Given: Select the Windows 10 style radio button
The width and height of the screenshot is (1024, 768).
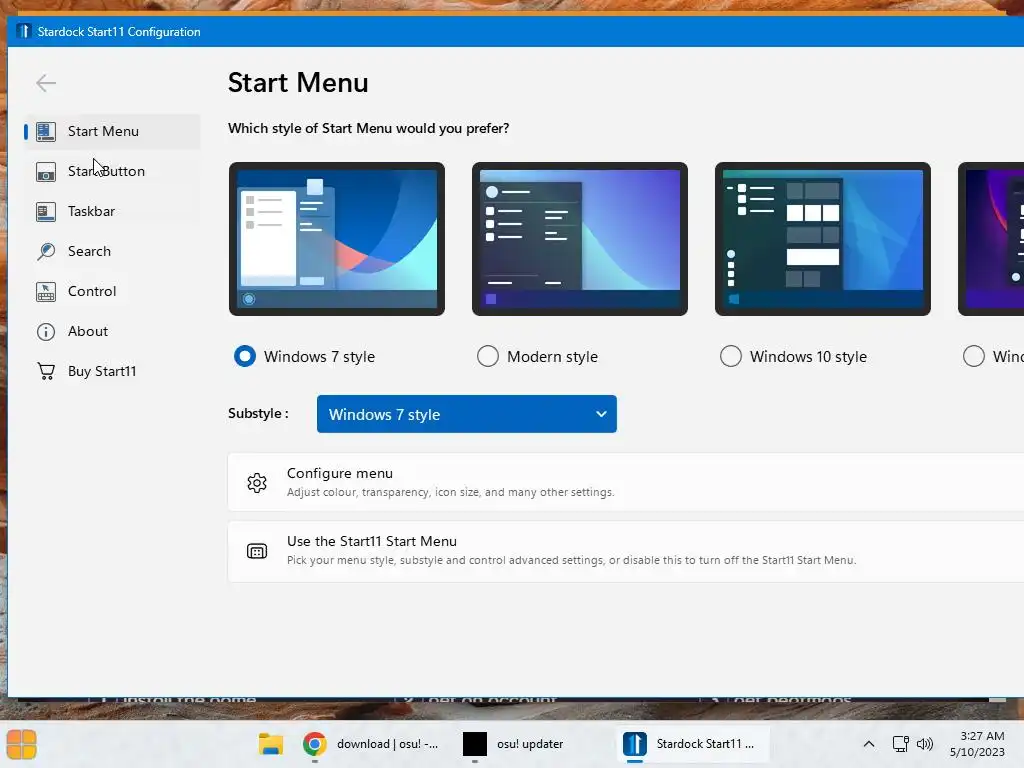Looking at the screenshot, I should tap(731, 357).
